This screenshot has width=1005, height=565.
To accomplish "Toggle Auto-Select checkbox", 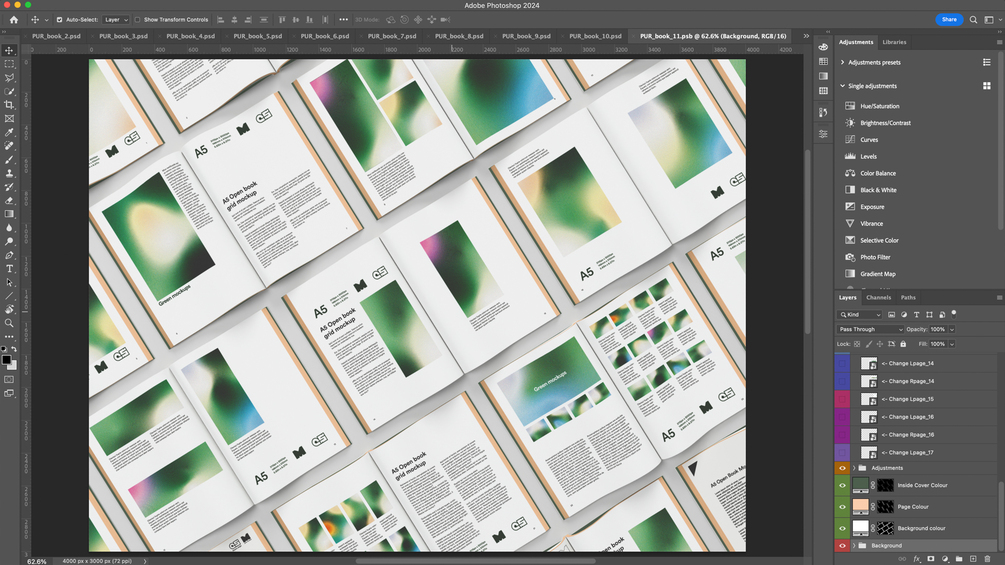I will [x=60, y=20].
